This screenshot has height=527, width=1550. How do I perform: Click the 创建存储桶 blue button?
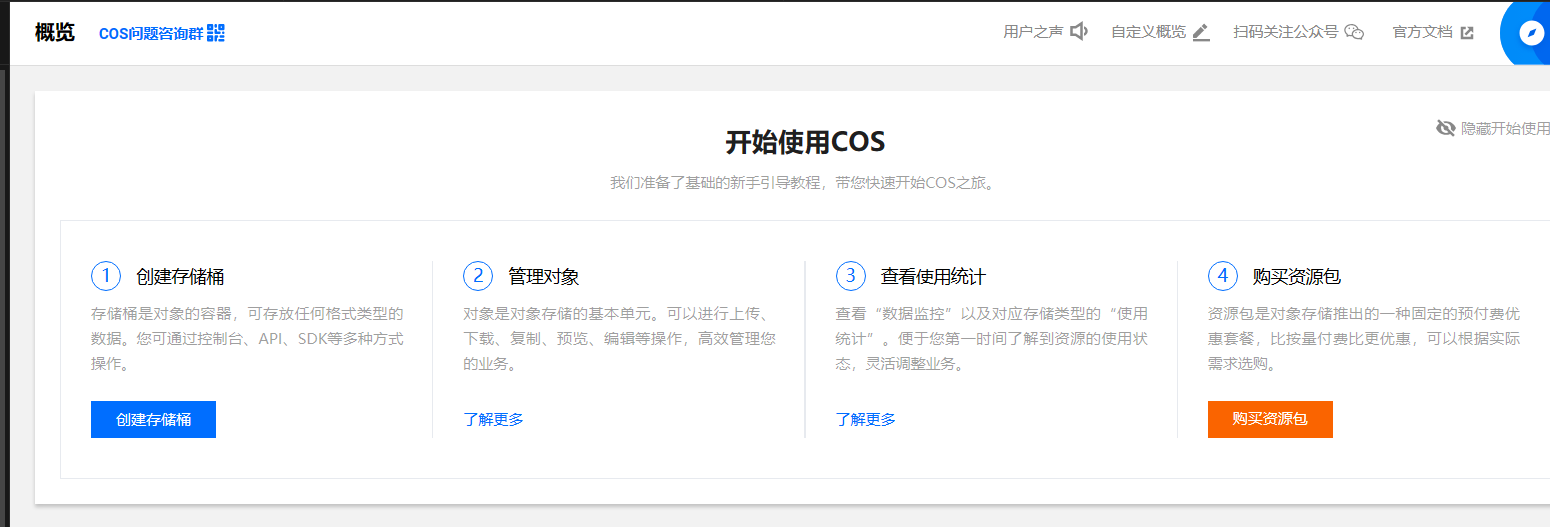[x=153, y=419]
